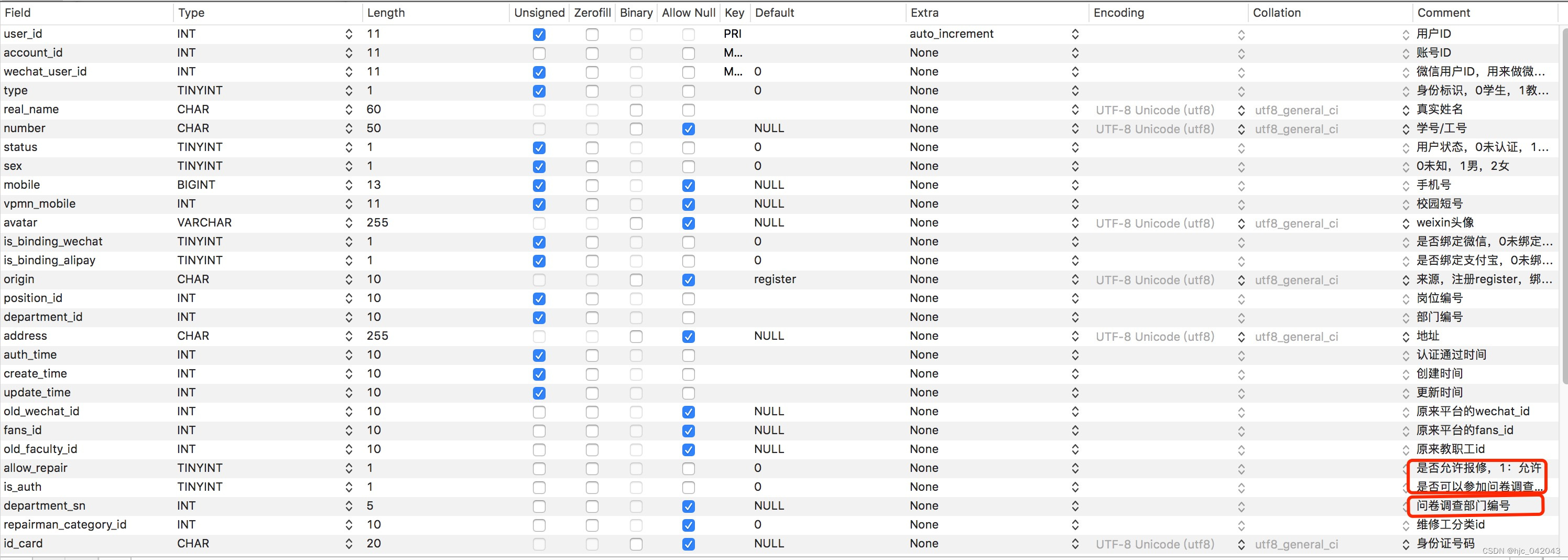Click the Collation column header
1568x560 pixels.
point(1330,13)
